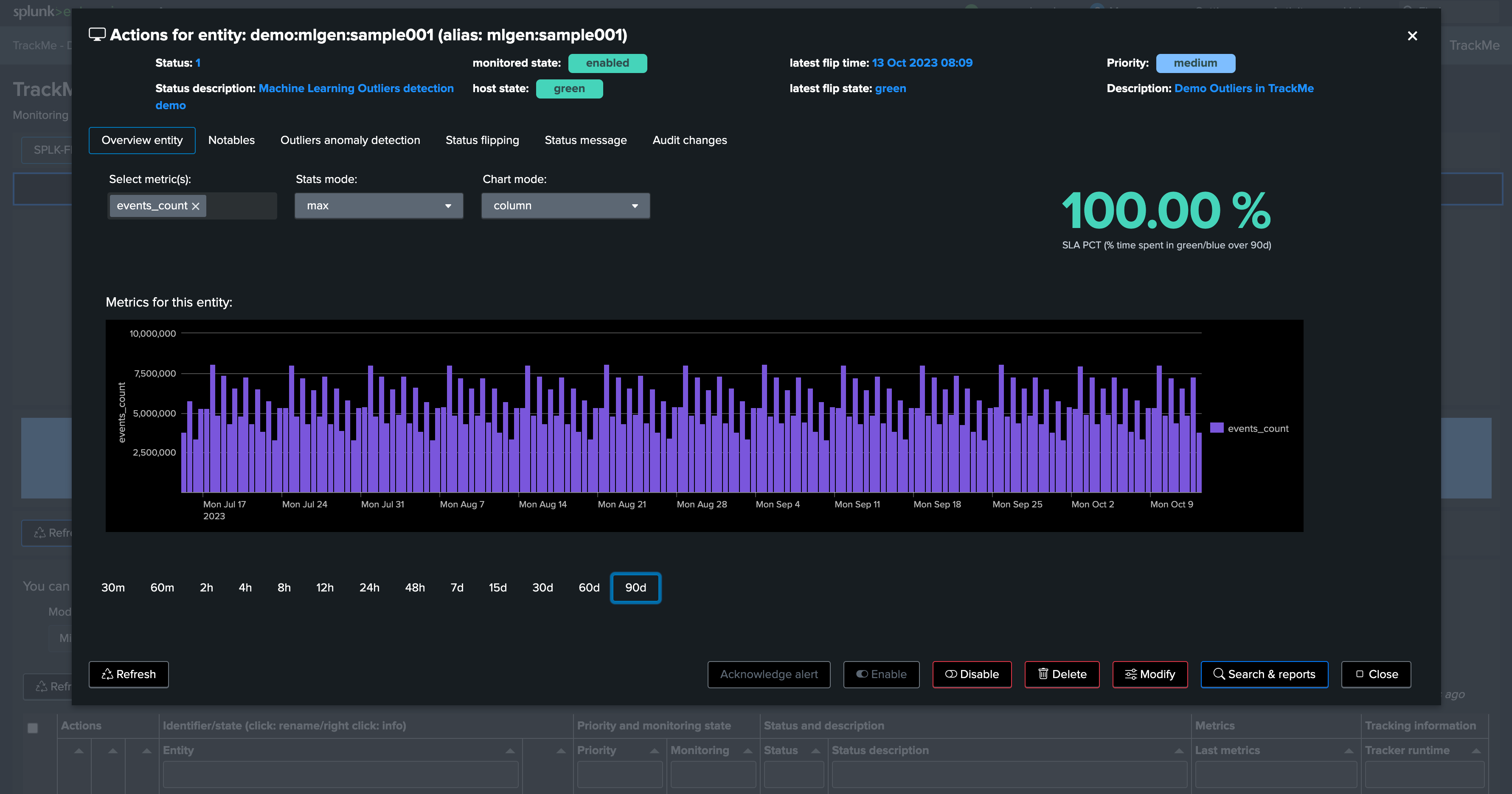Viewport: 1512px width, 794px height.
Task: Close the entity actions dialog with X
Action: click(1412, 36)
